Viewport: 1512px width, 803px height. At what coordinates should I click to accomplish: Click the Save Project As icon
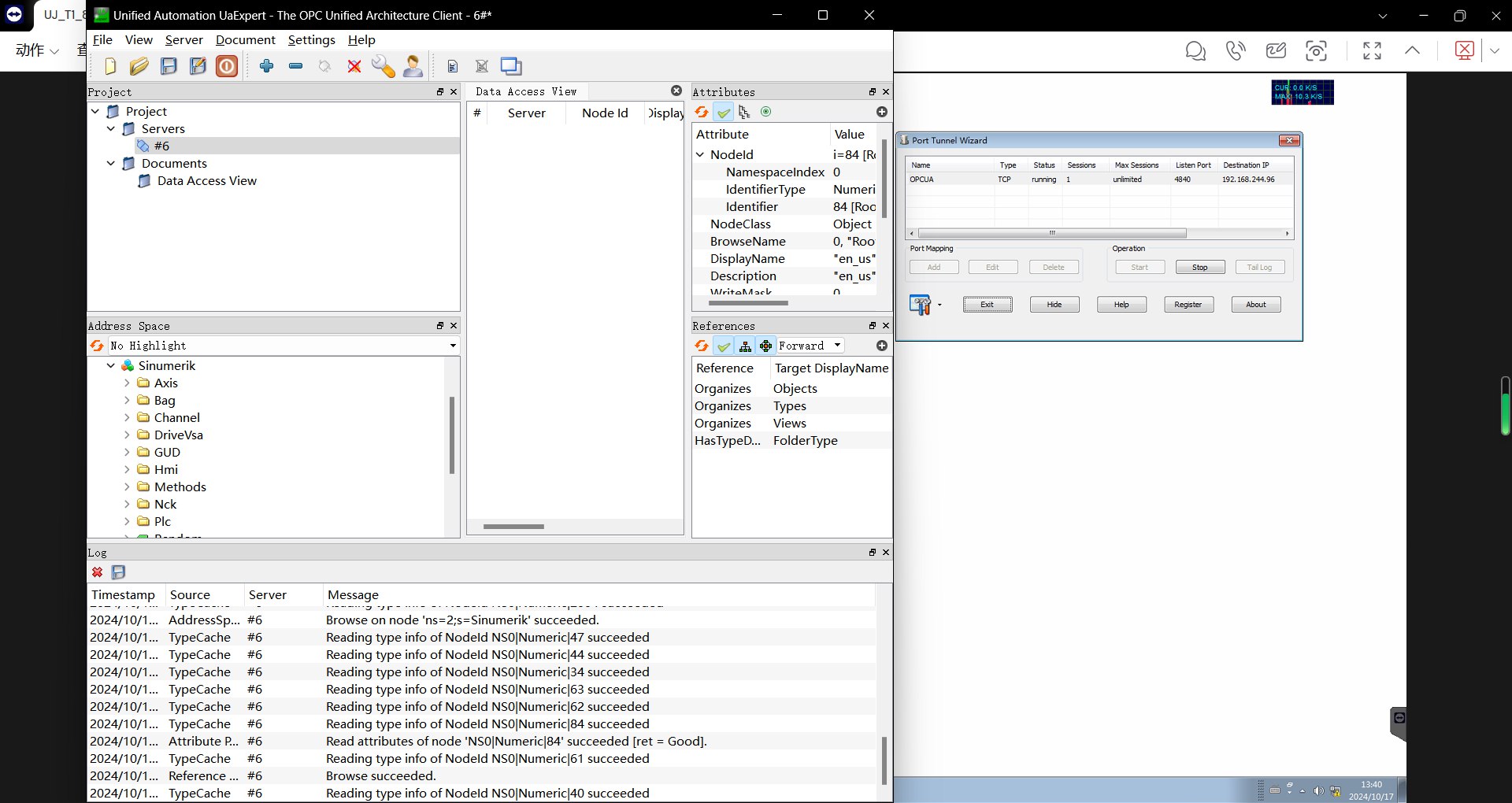198,66
